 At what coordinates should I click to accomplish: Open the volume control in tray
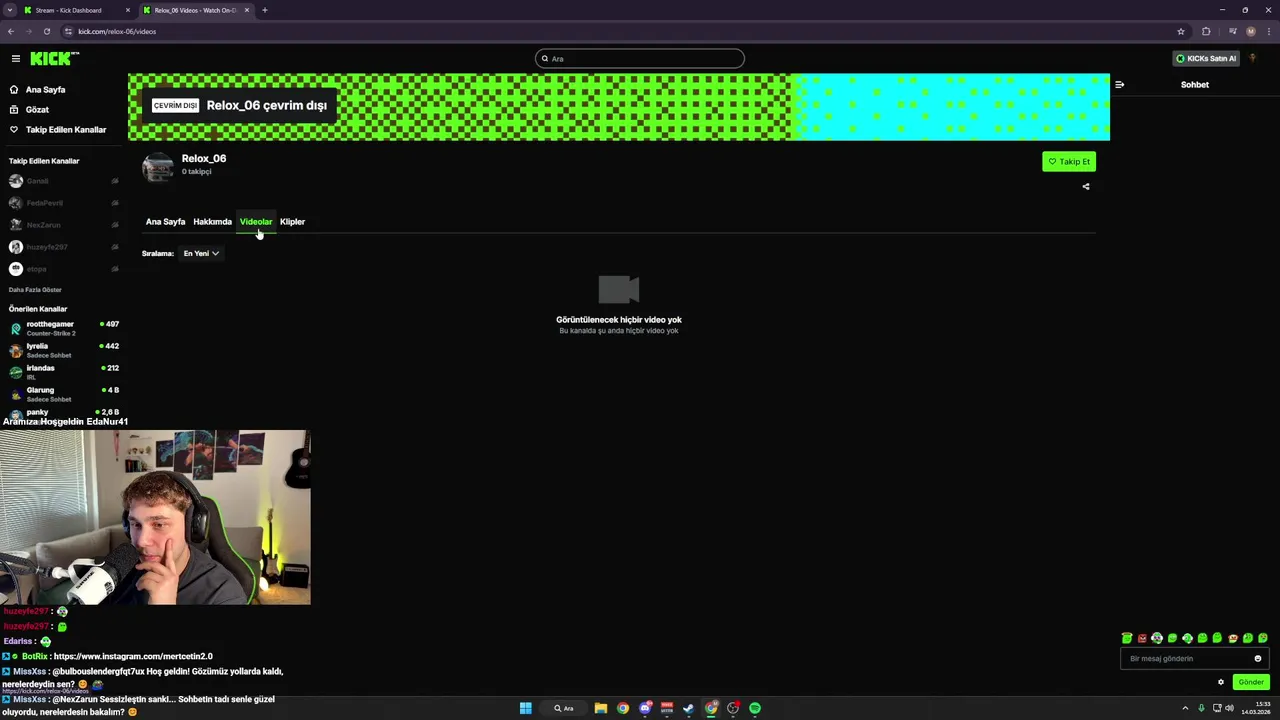pos(1229,708)
